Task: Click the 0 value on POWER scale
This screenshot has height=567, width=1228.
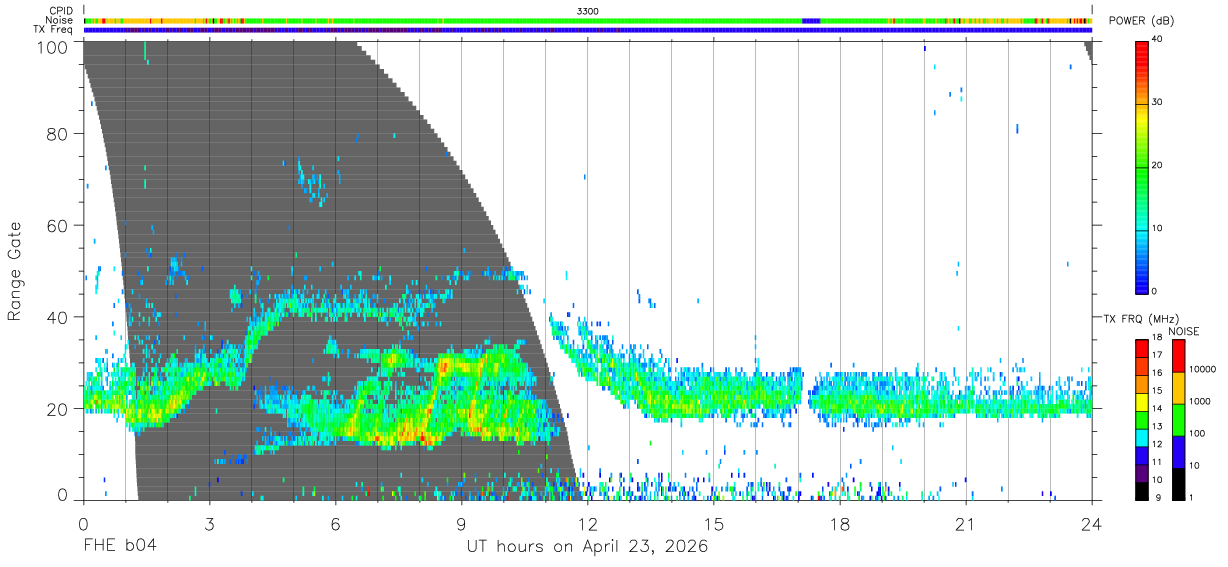Action: [x=1155, y=291]
